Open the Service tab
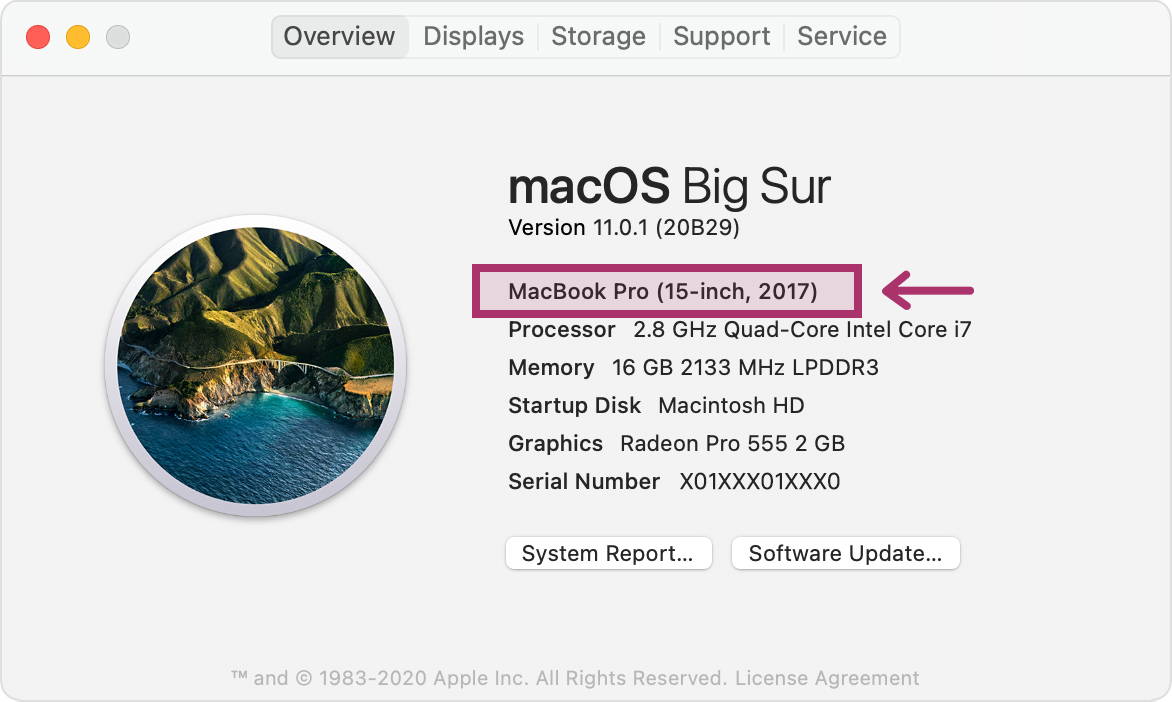Viewport: 1172px width, 702px height. point(842,37)
